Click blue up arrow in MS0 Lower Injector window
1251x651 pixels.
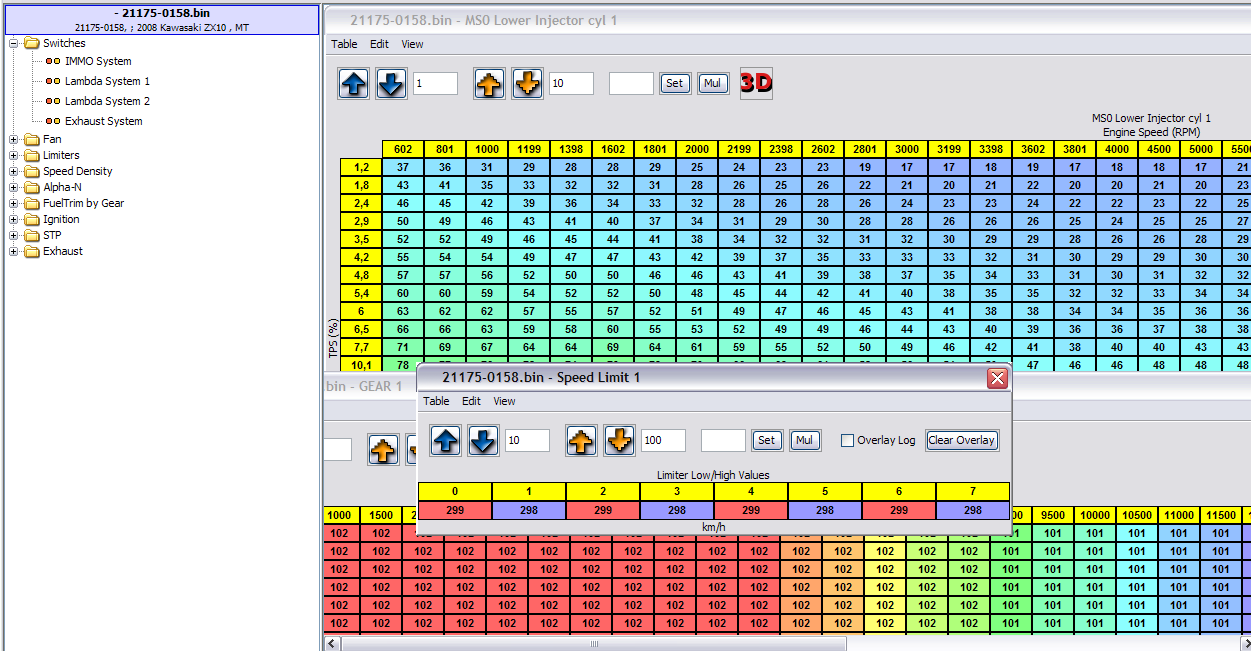(354, 84)
